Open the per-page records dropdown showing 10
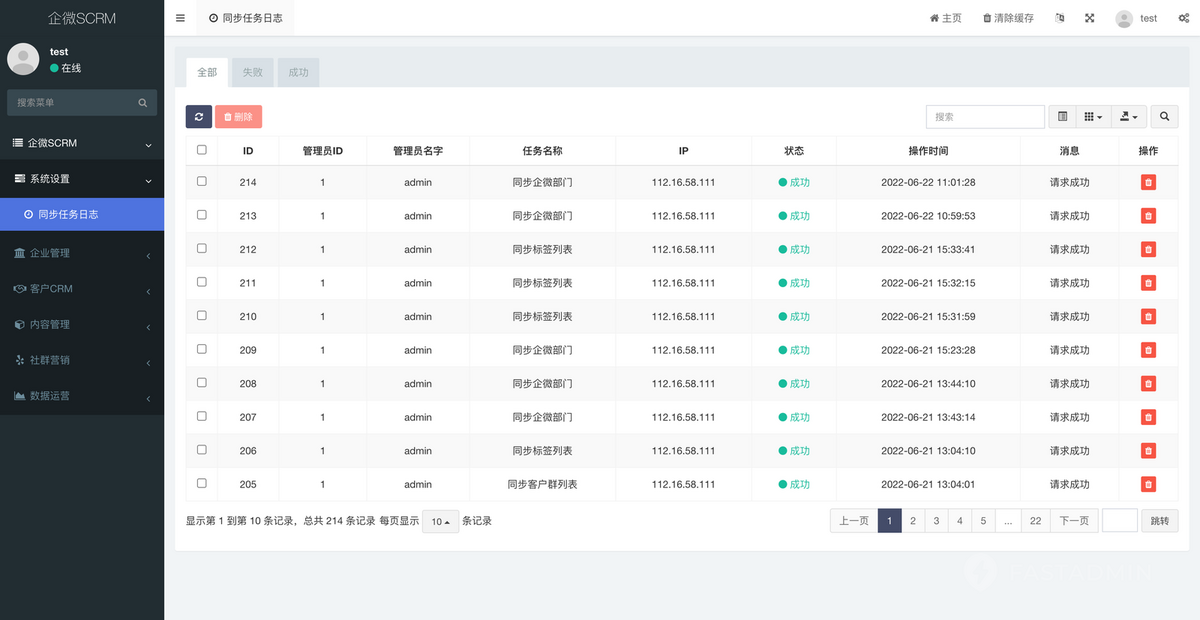The height and width of the screenshot is (620, 1200). click(x=440, y=521)
